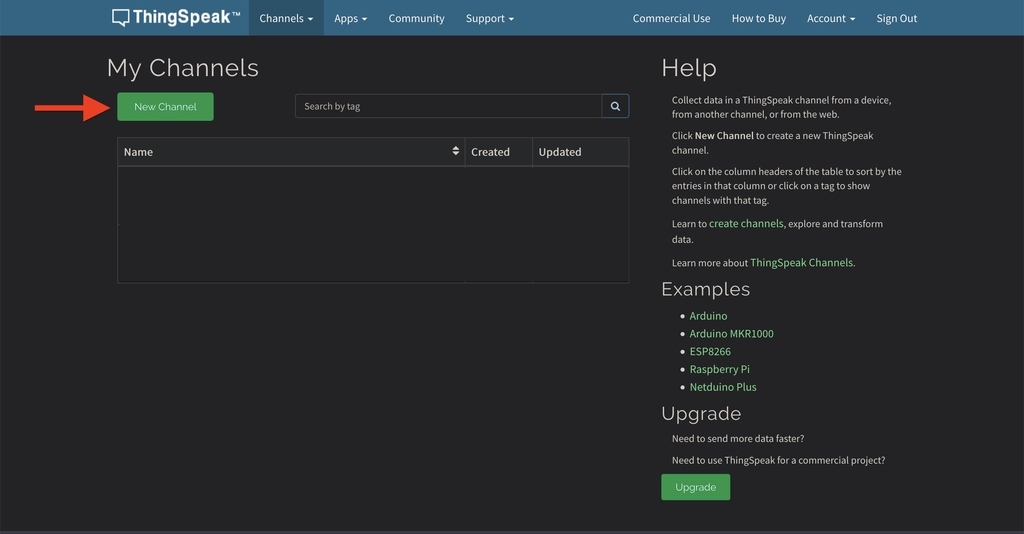The height and width of the screenshot is (534, 1024).
Task: Expand the Support dropdown menu
Action: [x=490, y=18]
